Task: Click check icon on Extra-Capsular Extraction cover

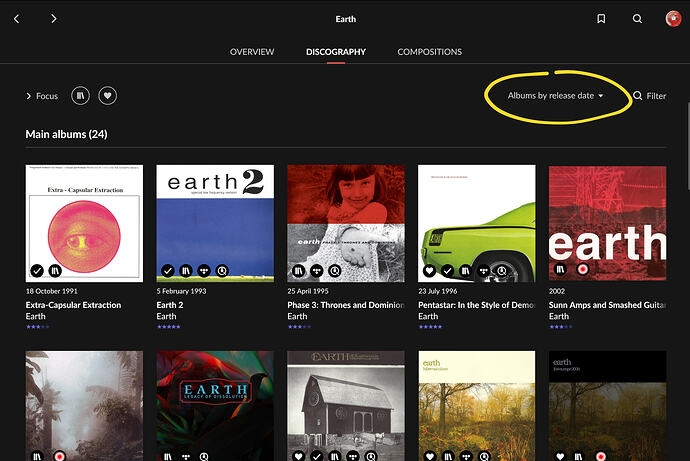Action: 37,271
